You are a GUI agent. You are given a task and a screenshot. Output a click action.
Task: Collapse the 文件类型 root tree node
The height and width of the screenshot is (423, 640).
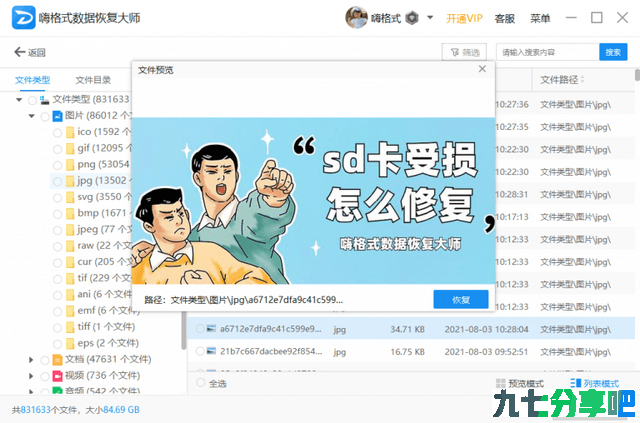tap(19, 100)
